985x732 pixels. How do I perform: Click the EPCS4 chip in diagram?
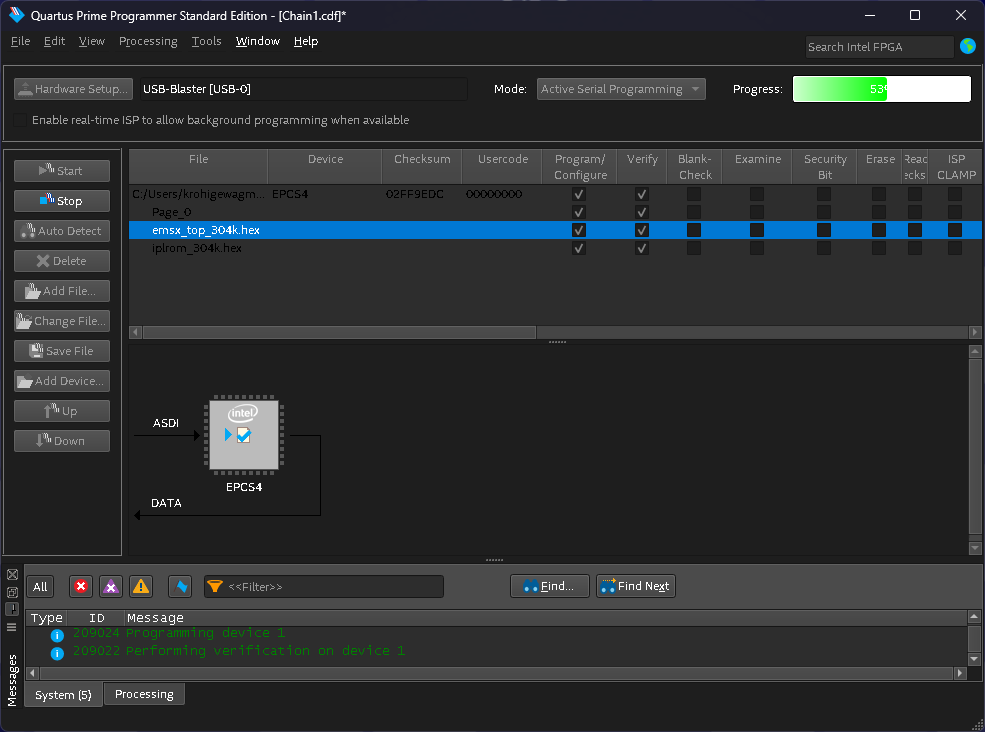[244, 435]
